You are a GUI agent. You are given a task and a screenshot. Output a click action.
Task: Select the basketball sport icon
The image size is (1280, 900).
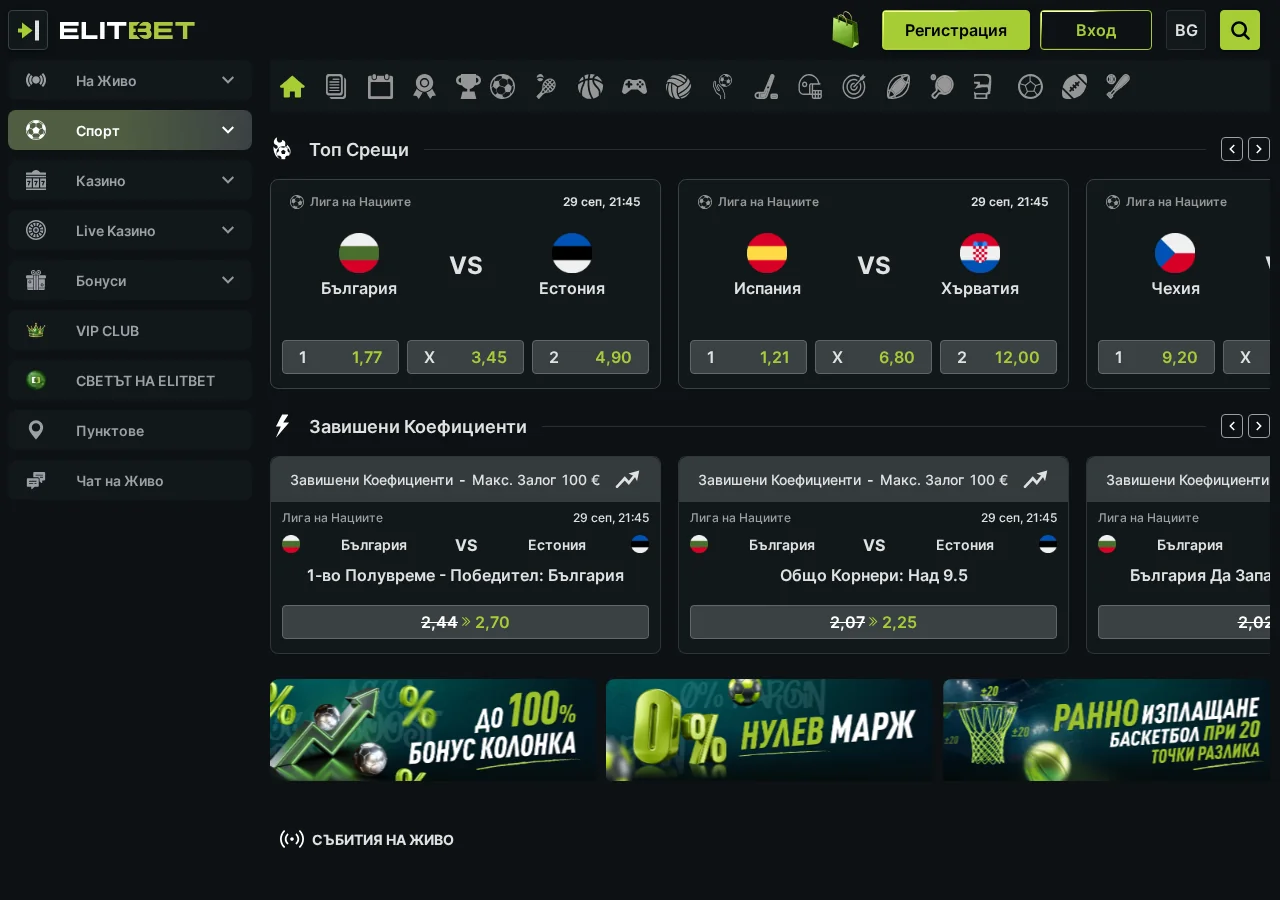tap(590, 87)
